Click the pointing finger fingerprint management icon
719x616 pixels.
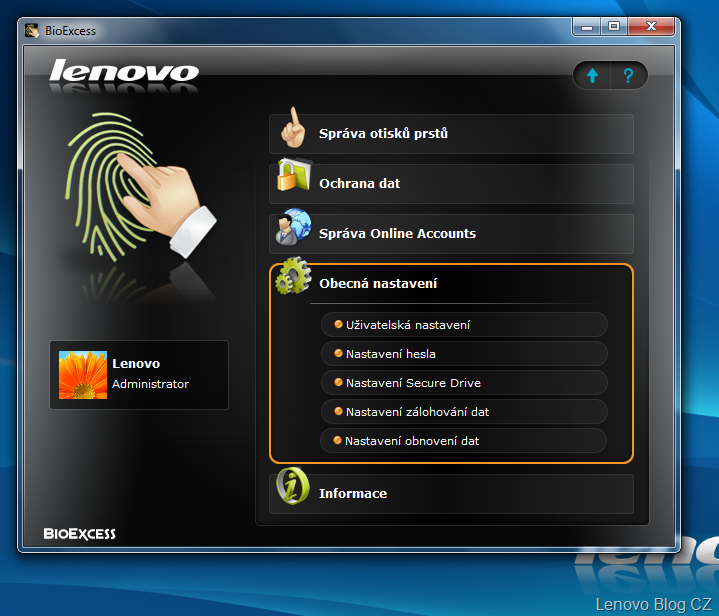[292, 129]
